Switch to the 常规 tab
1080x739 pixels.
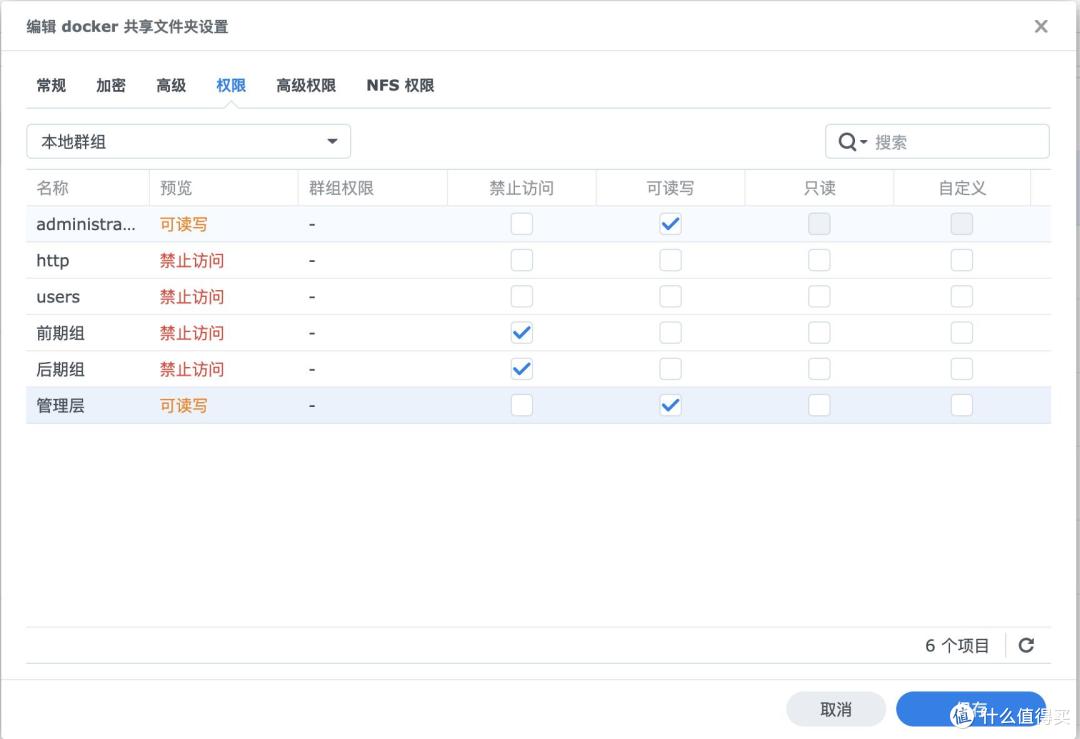(52, 85)
